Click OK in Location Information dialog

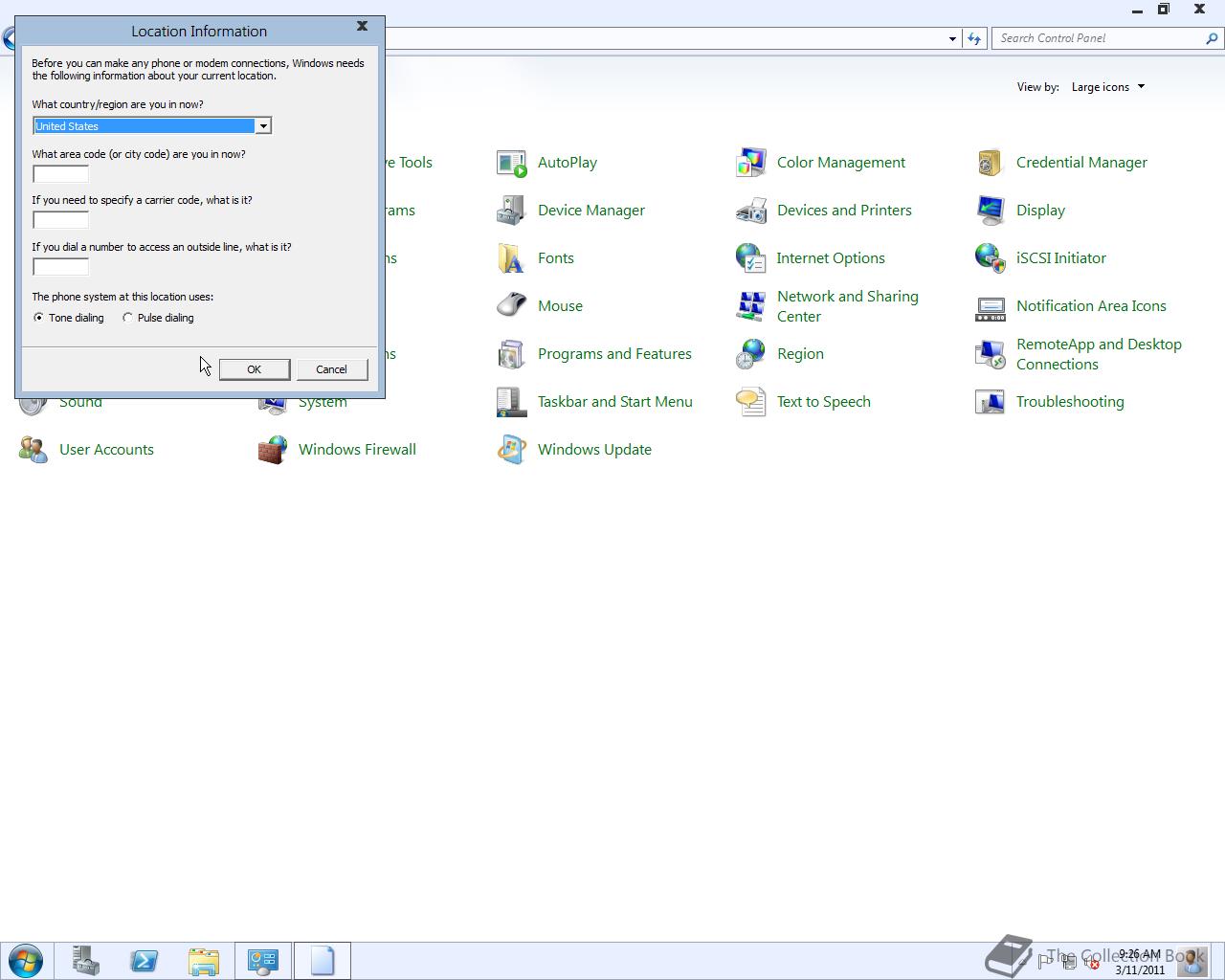tap(255, 369)
